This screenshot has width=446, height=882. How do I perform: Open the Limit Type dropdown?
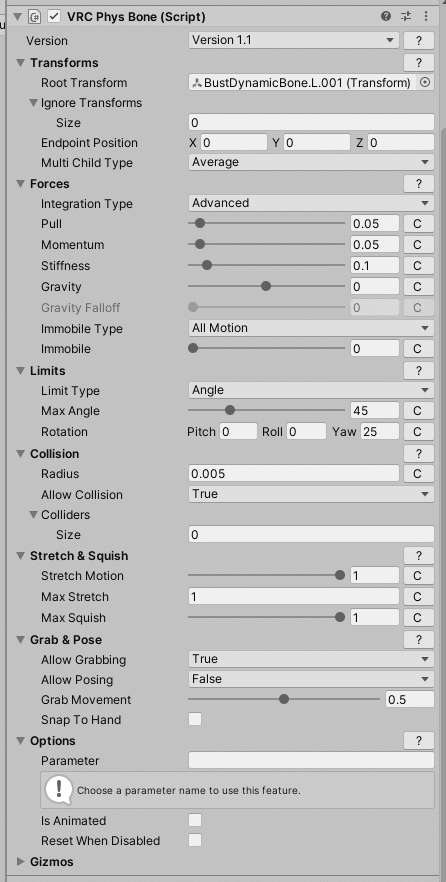point(311,390)
